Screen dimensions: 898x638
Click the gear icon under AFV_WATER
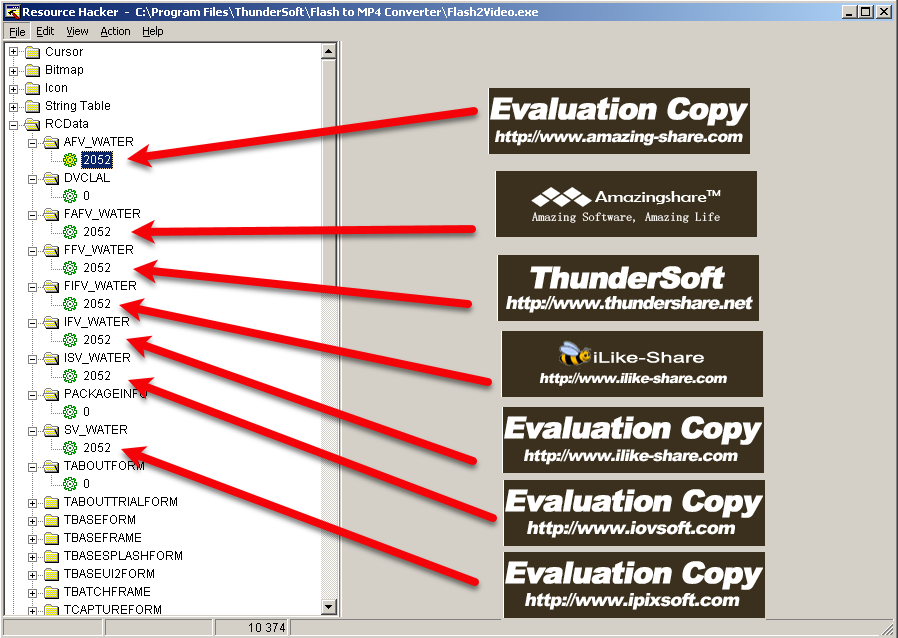(70, 160)
